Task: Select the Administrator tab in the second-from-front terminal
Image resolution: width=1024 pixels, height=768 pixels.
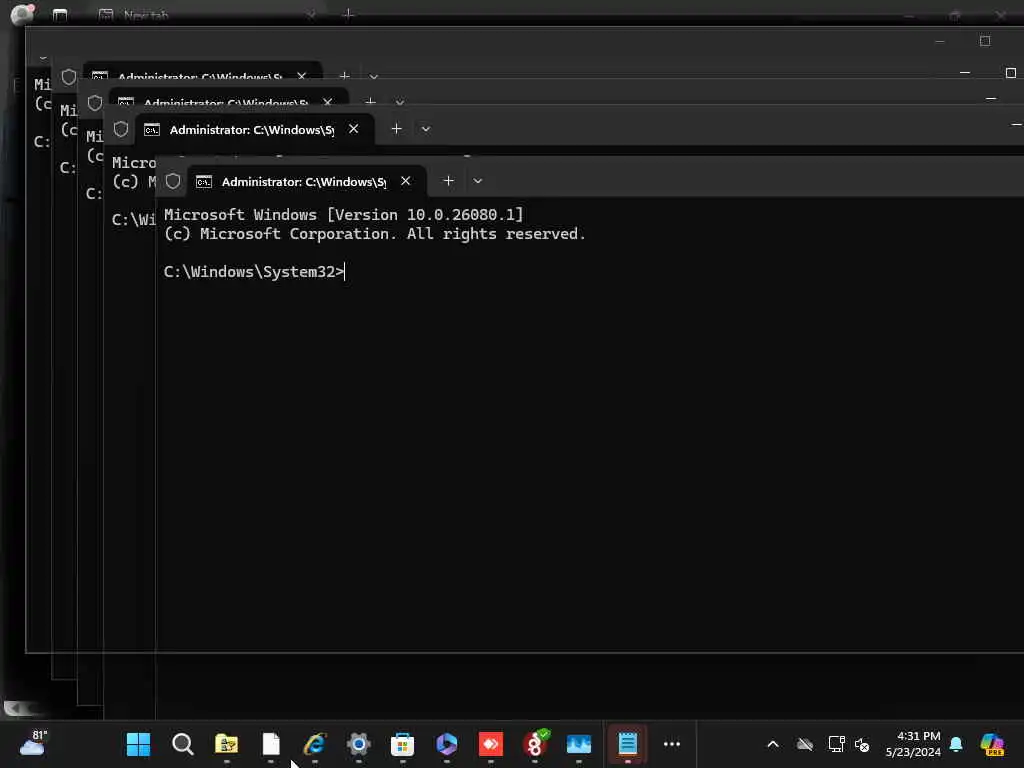Action: [255, 129]
